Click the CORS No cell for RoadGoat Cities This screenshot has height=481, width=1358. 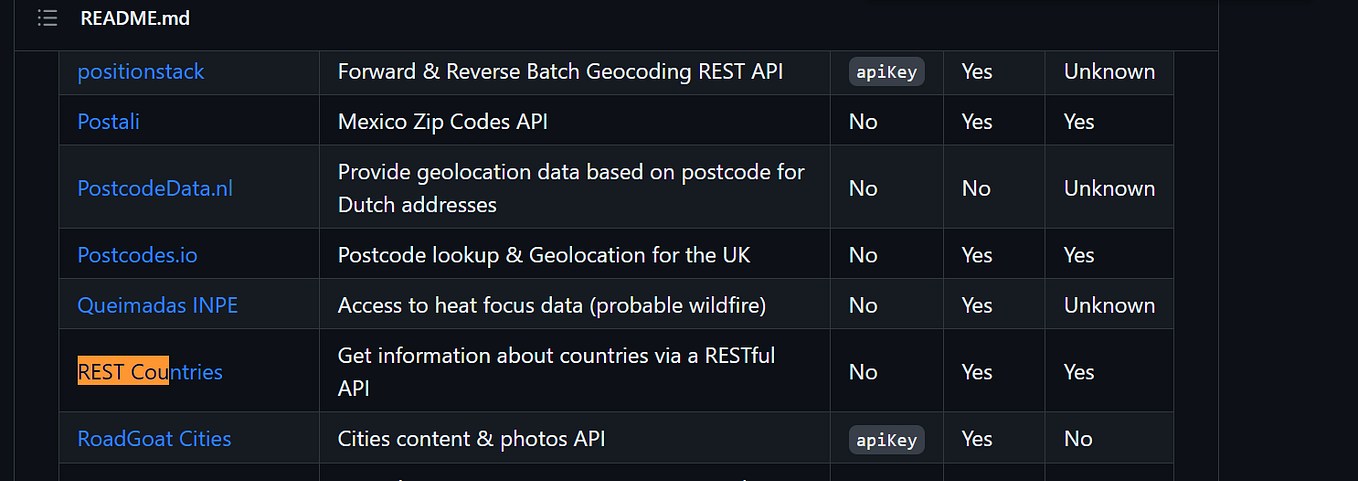1078,438
